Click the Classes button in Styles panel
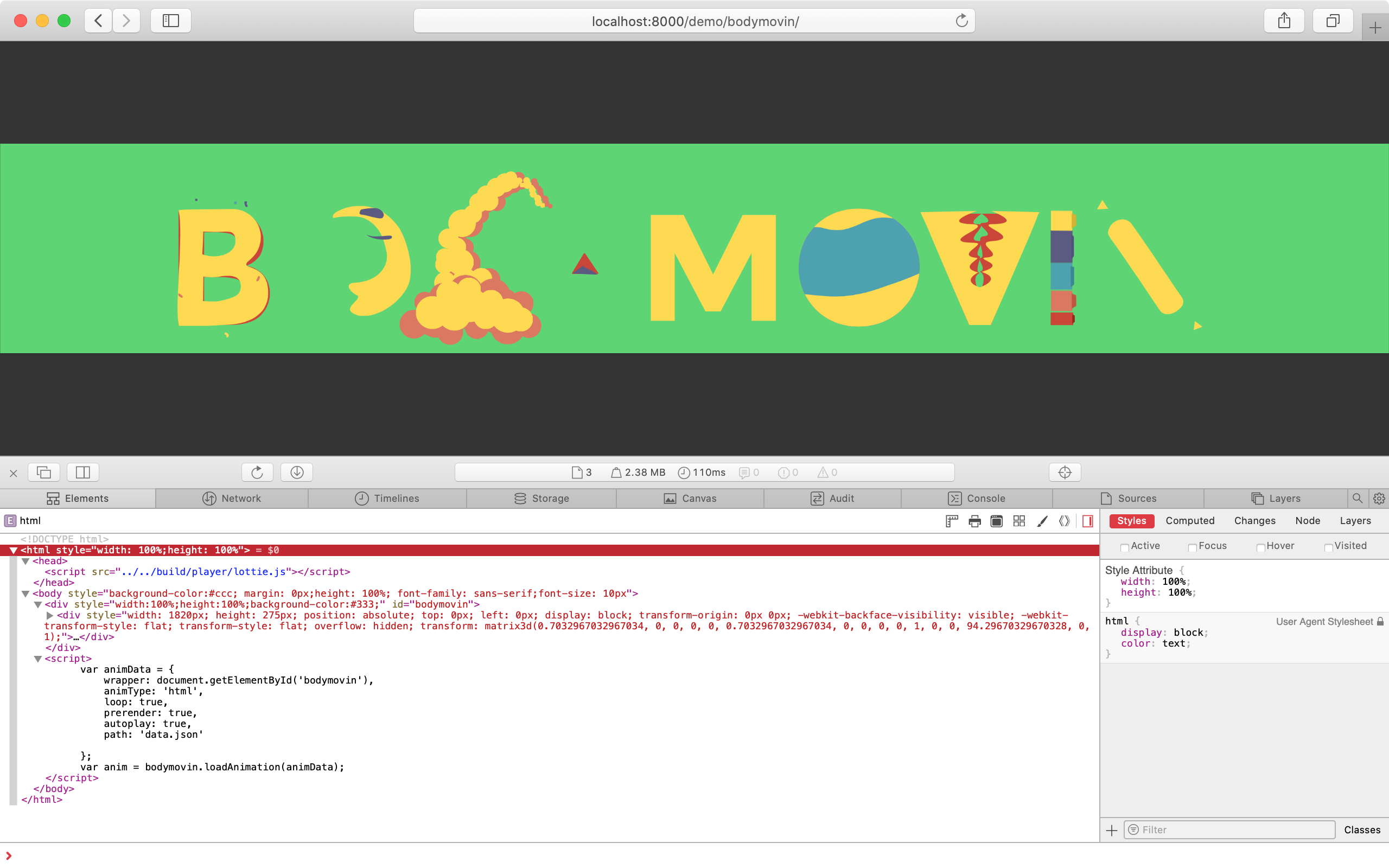The image size is (1389, 868). point(1362,829)
